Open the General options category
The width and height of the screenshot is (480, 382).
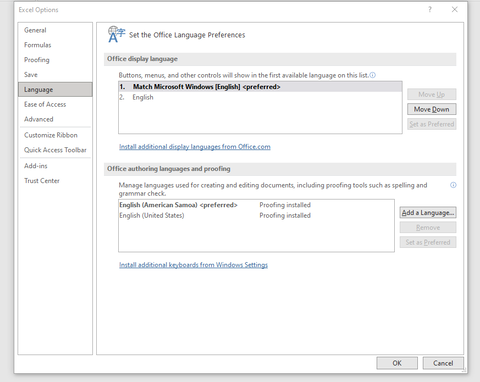pyautogui.click(x=55, y=30)
